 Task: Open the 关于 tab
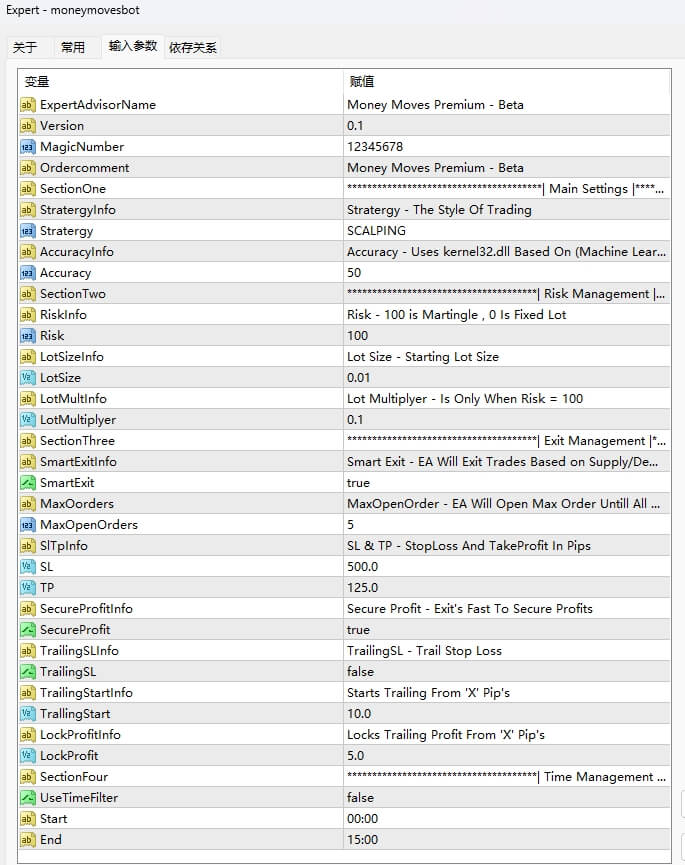[x=25, y=47]
